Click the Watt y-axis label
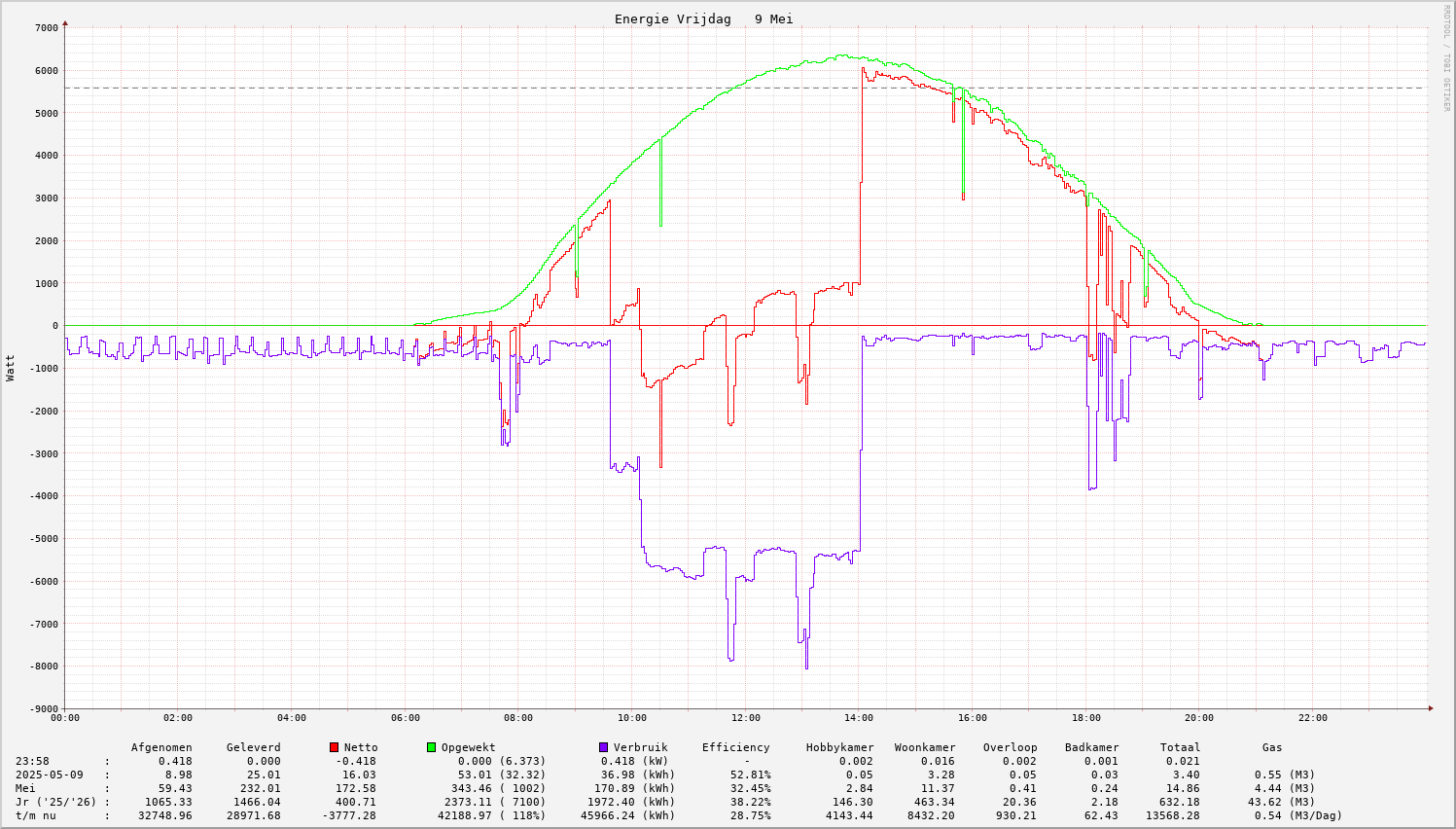The image size is (1456, 829). (x=11, y=368)
